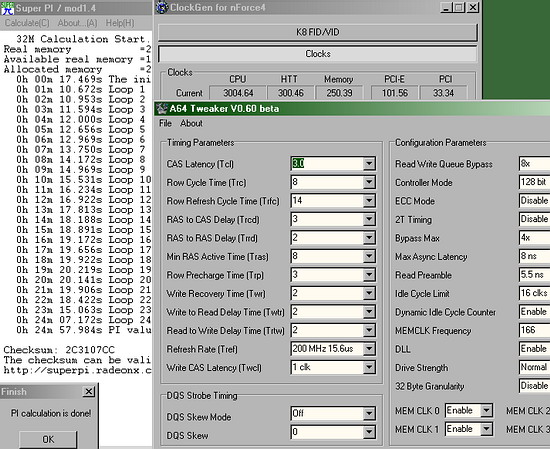Open the Row Cycle Time (Trc) dropdown

click(x=369, y=182)
